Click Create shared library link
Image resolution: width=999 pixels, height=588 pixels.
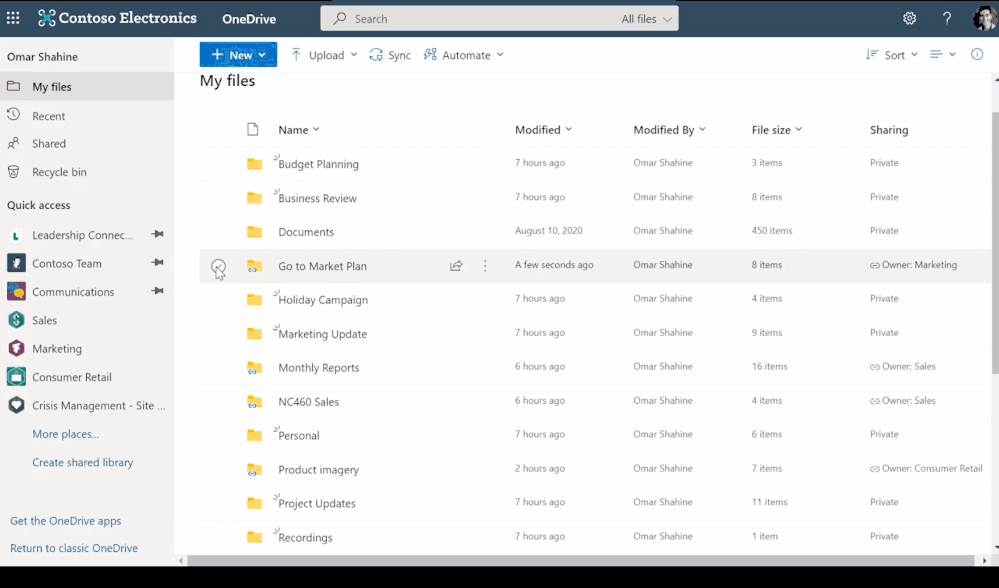pos(83,463)
